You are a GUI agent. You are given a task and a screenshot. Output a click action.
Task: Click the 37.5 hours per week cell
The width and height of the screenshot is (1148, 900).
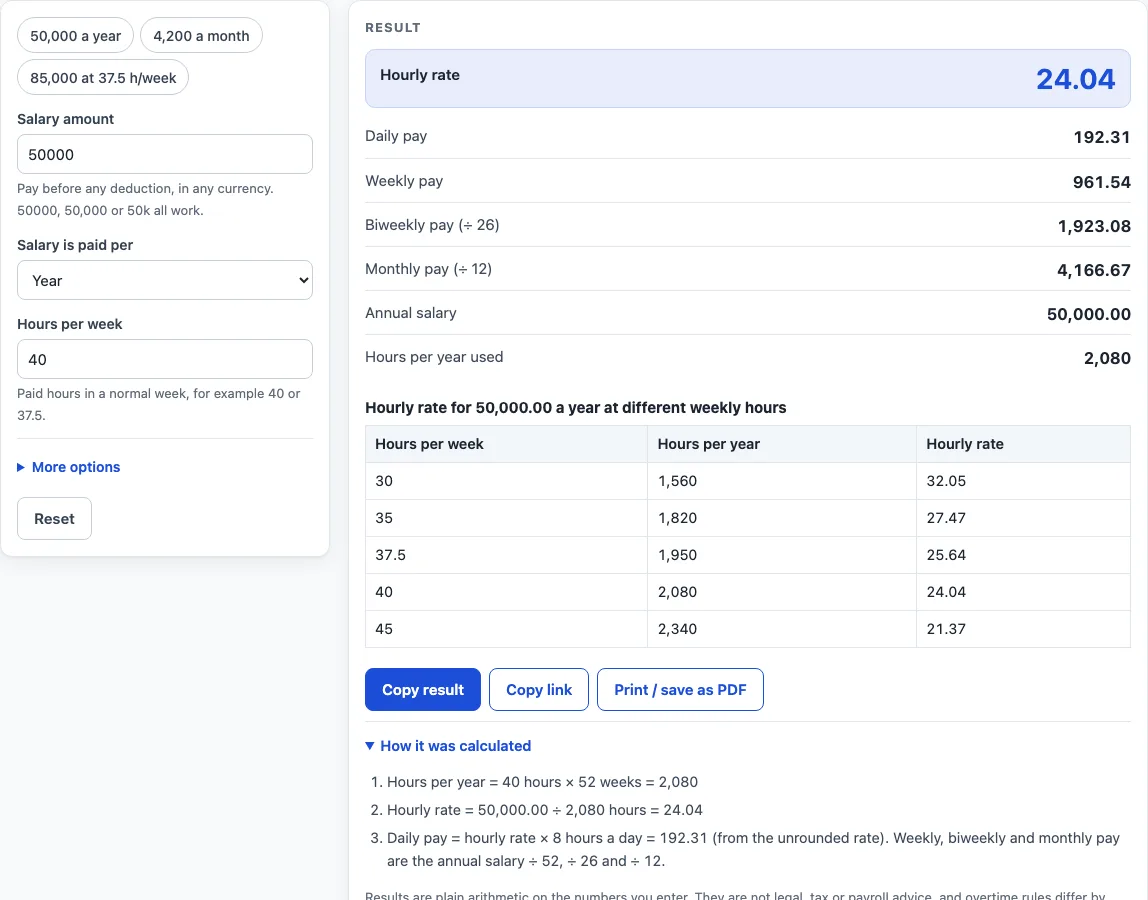coord(507,555)
